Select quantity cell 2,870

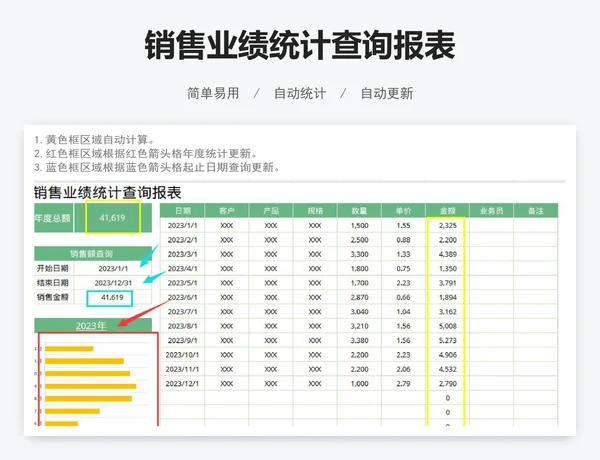(359, 297)
